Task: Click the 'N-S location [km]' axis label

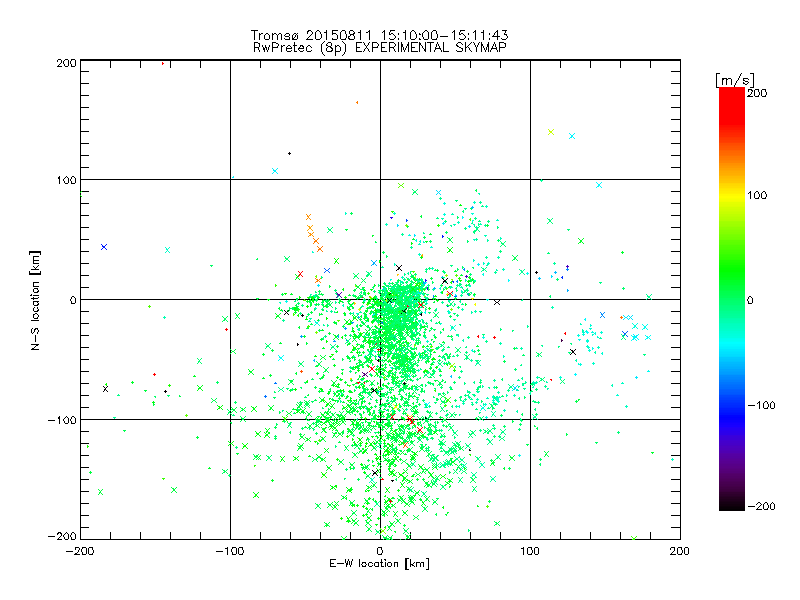Action: pyautogui.click(x=35, y=300)
